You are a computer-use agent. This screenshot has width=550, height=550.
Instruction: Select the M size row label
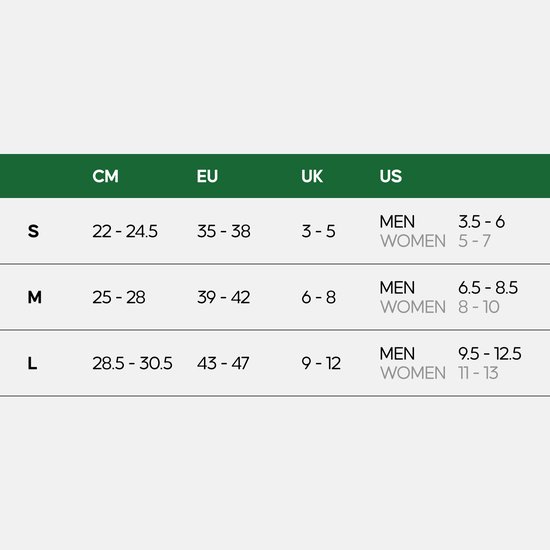point(34,297)
